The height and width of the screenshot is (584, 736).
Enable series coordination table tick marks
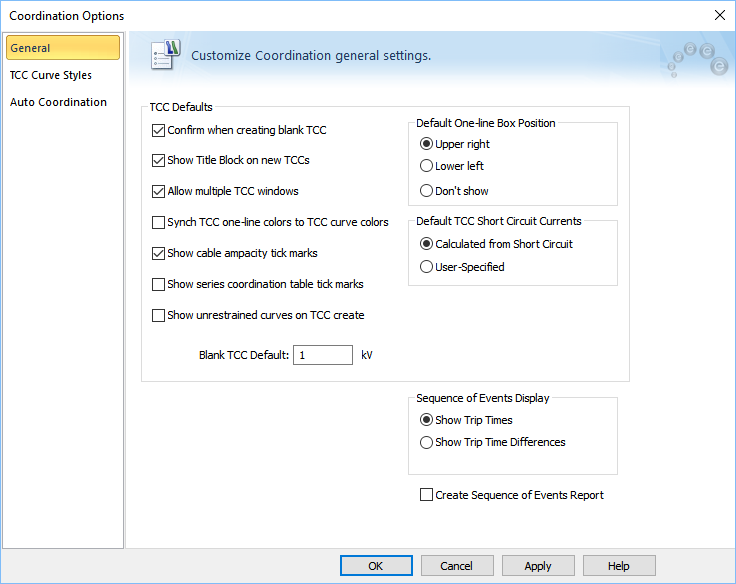pos(158,284)
